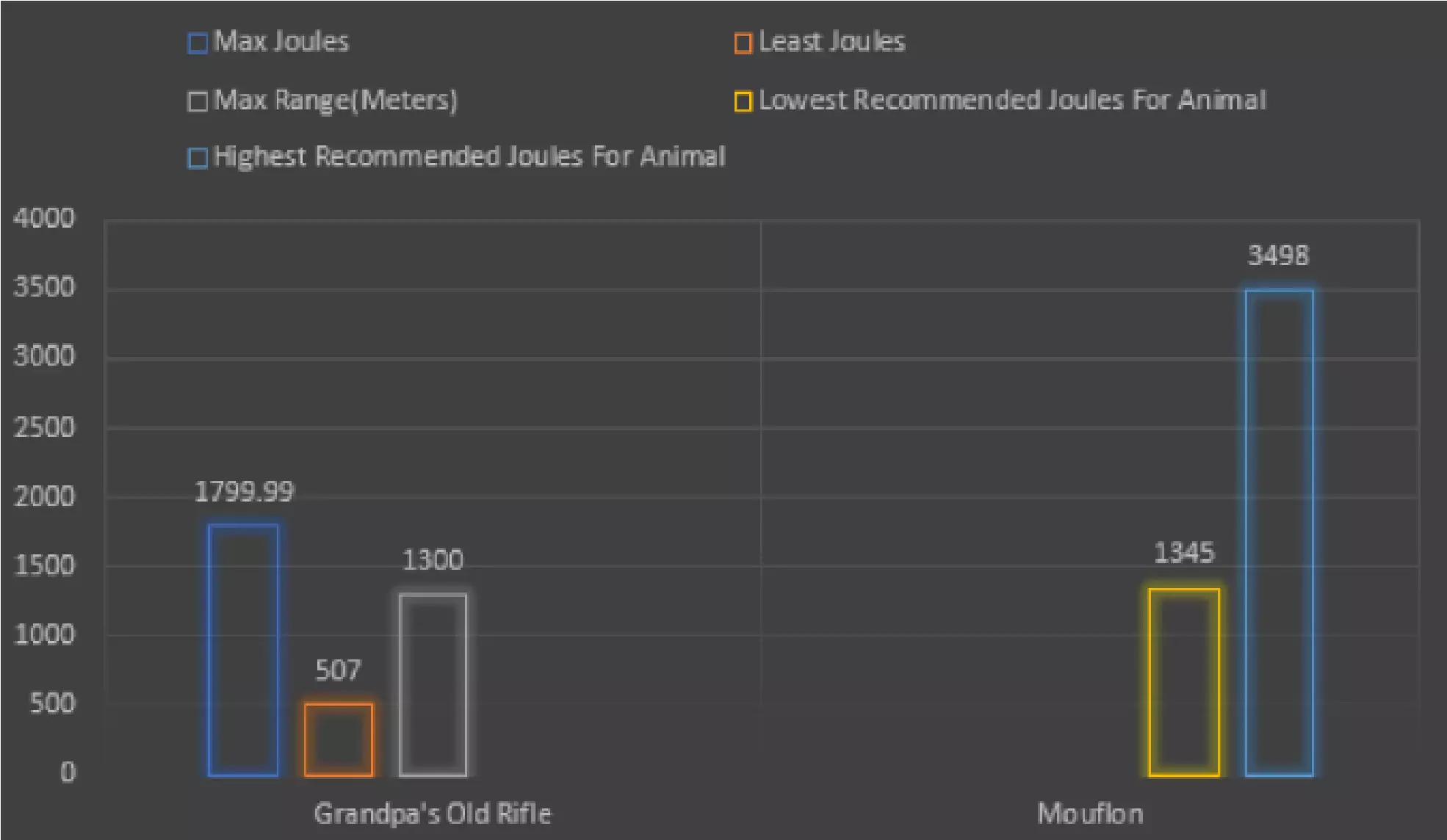The height and width of the screenshot is (840, 1447).
Task: Click the orange Least Joules legend swatch
Action: point(743,43)
